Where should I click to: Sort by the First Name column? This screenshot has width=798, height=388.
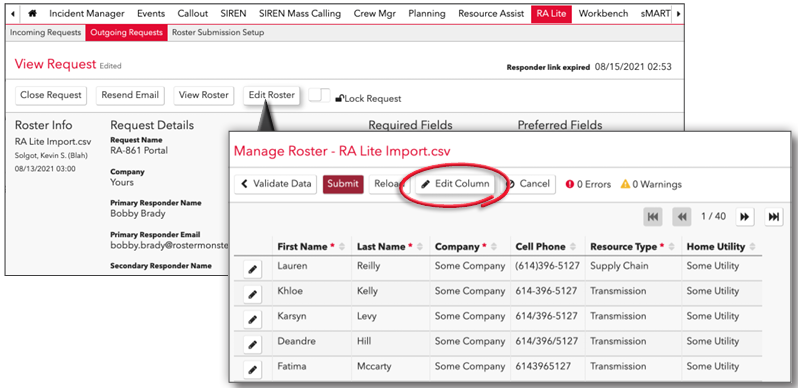click(342, 247)
